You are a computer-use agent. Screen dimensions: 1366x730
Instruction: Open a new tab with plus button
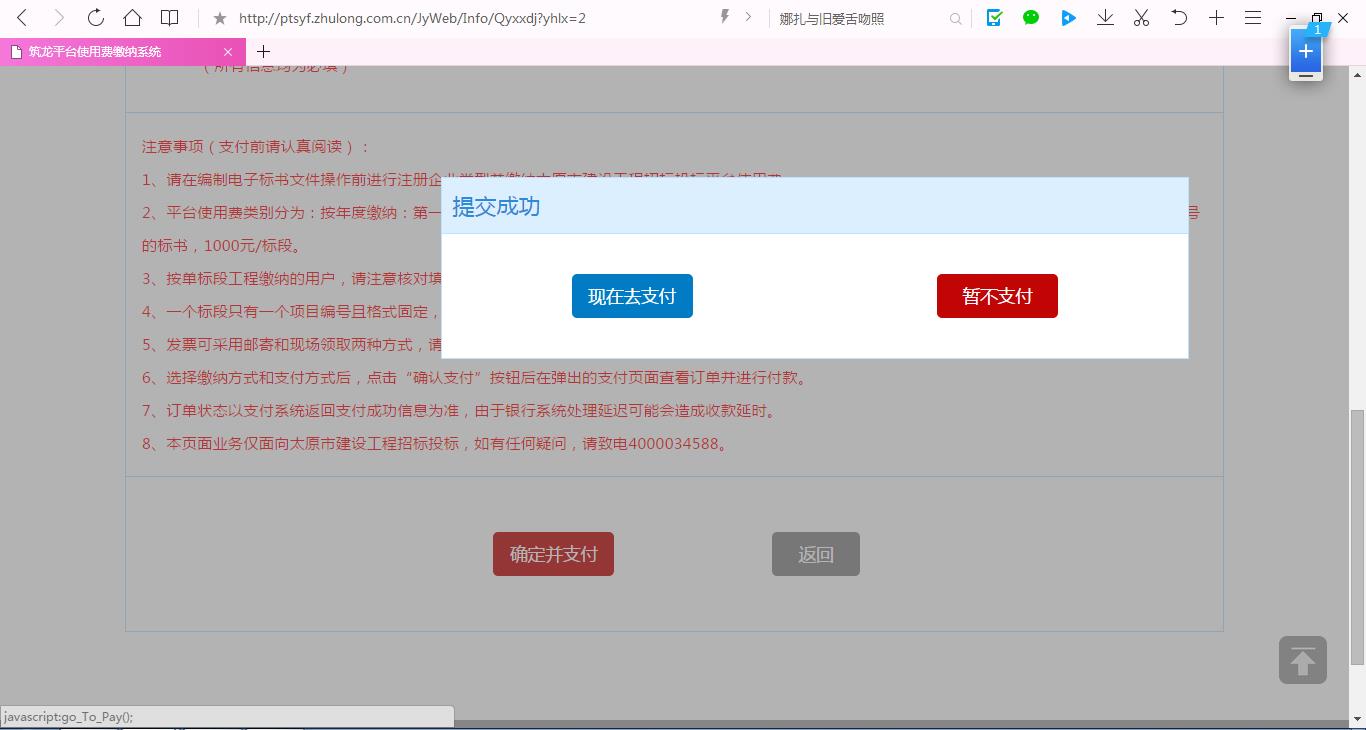point(263,52)
